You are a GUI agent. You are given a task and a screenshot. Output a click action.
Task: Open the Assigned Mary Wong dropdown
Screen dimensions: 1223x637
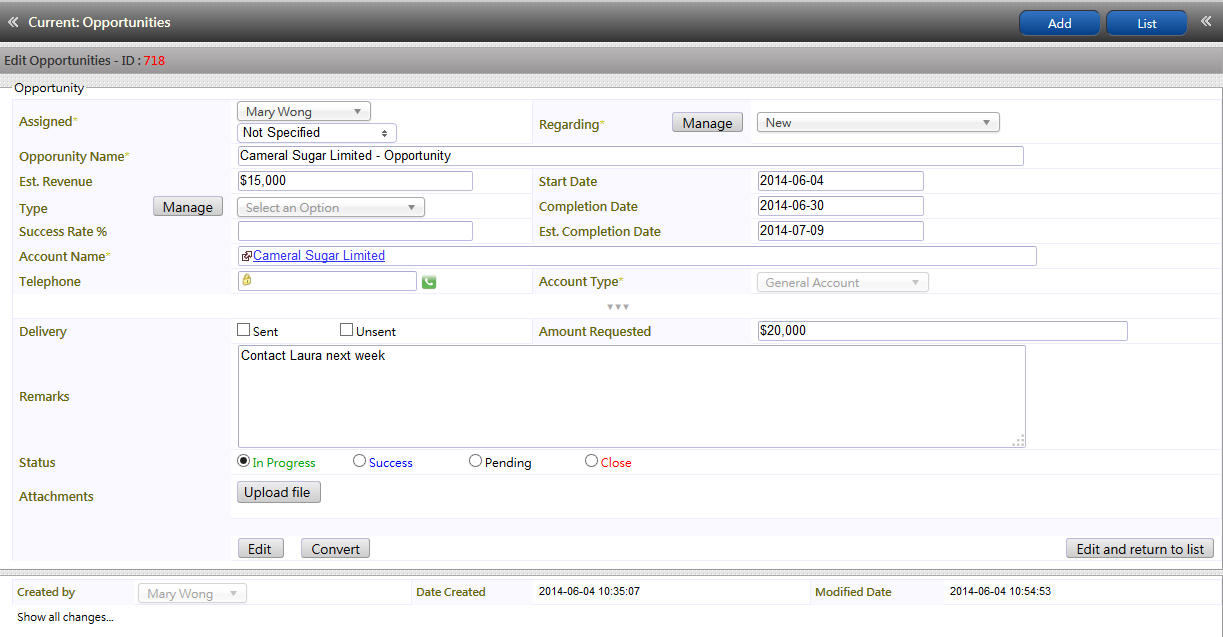pyautogui.click(x=304, y=112)
